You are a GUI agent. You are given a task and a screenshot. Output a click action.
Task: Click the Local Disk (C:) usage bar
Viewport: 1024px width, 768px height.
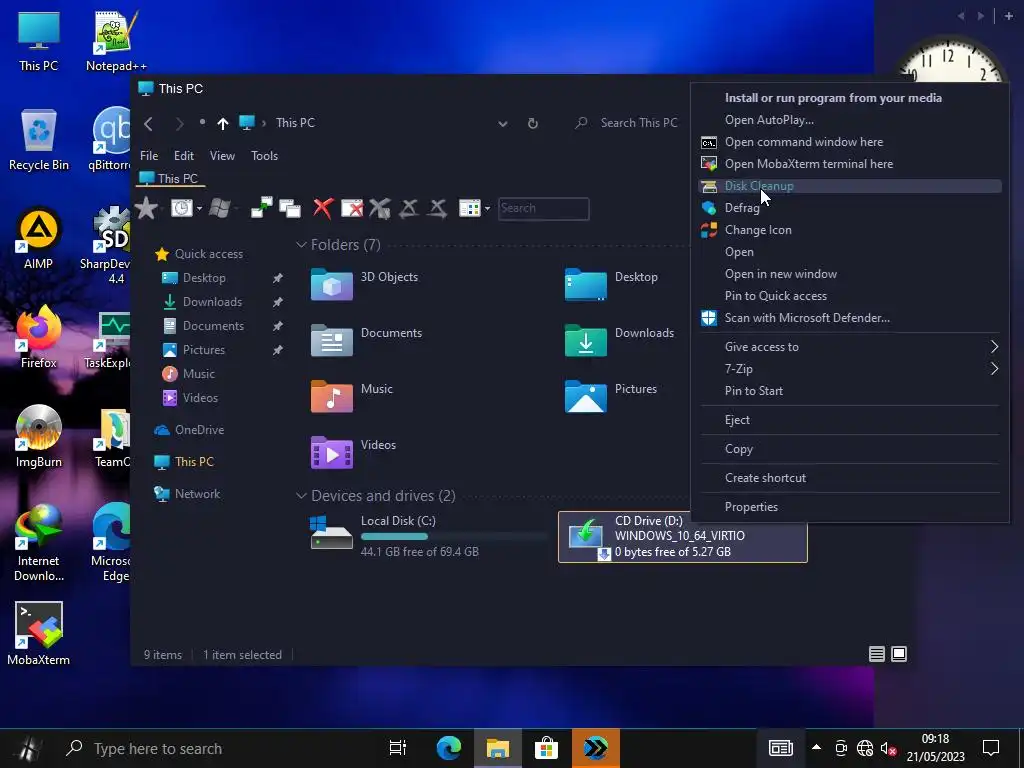(x=454, y=537)
